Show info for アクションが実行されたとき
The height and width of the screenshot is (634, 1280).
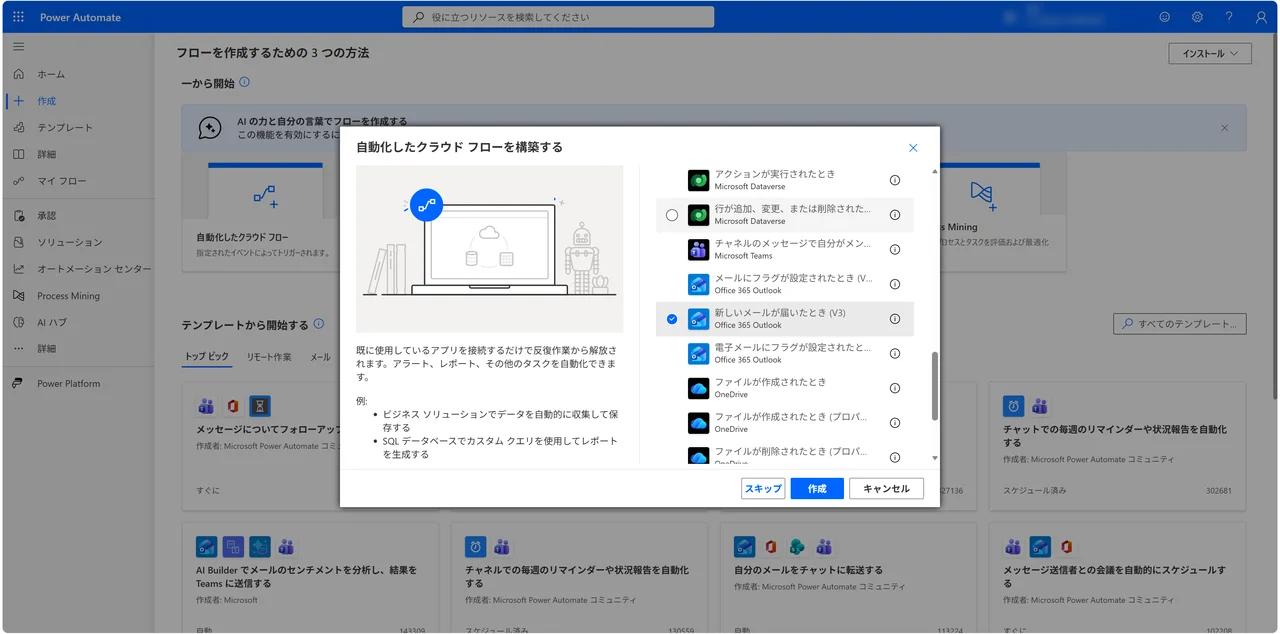[895, 180]
